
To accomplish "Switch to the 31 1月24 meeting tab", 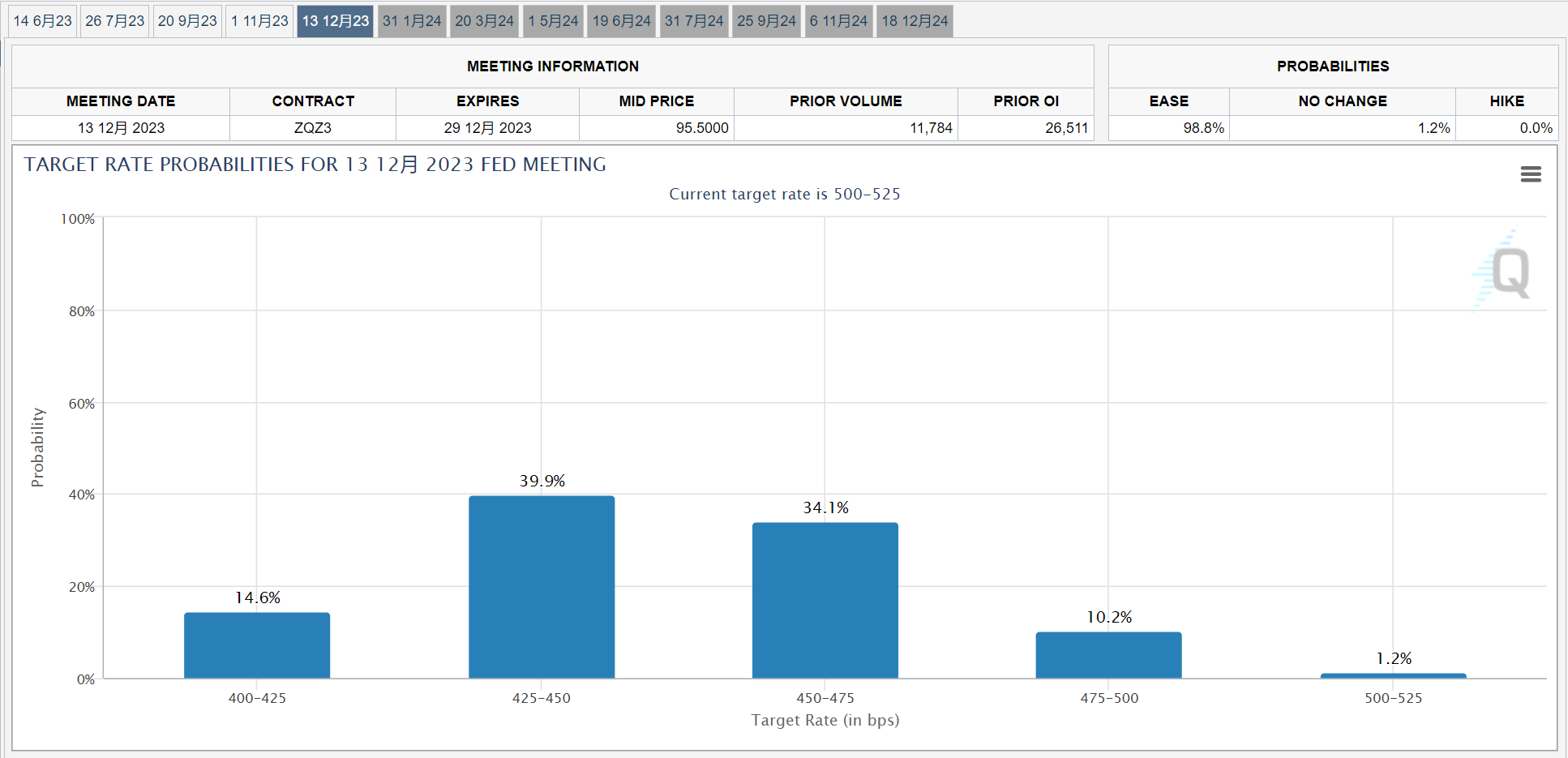I will pos(412,21).
